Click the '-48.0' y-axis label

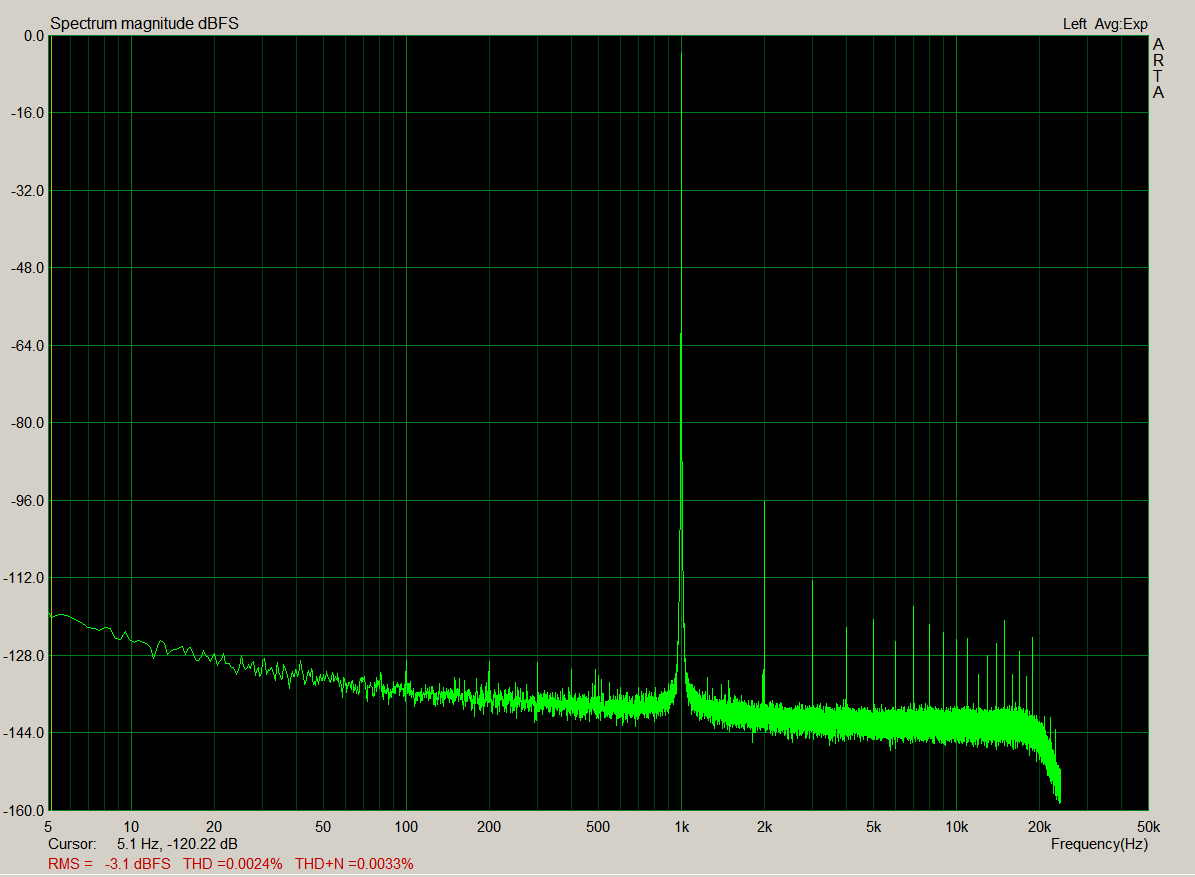pos(27,268)
